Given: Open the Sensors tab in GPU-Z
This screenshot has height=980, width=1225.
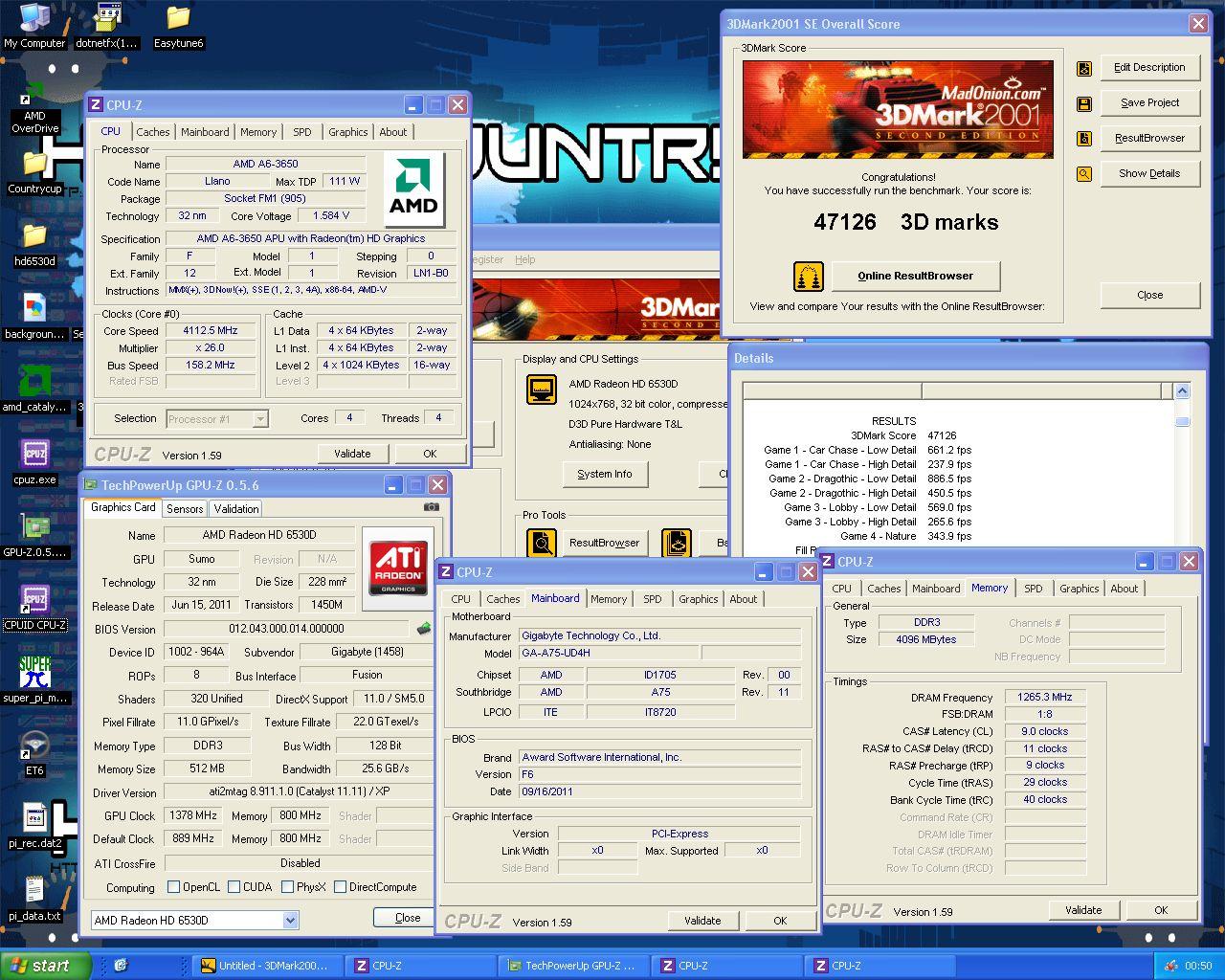Looking at the screenshot, I should (x=185, y=509).
